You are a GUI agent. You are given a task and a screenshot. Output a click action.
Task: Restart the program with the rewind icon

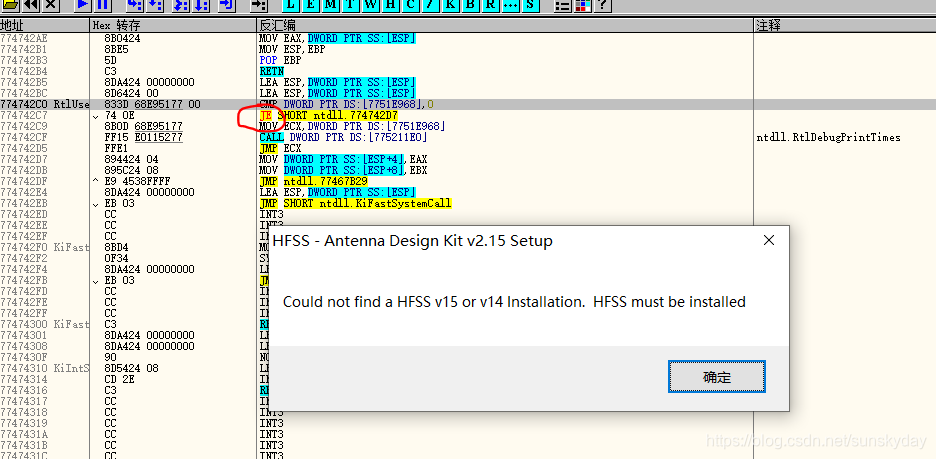(x=30, y=5)
